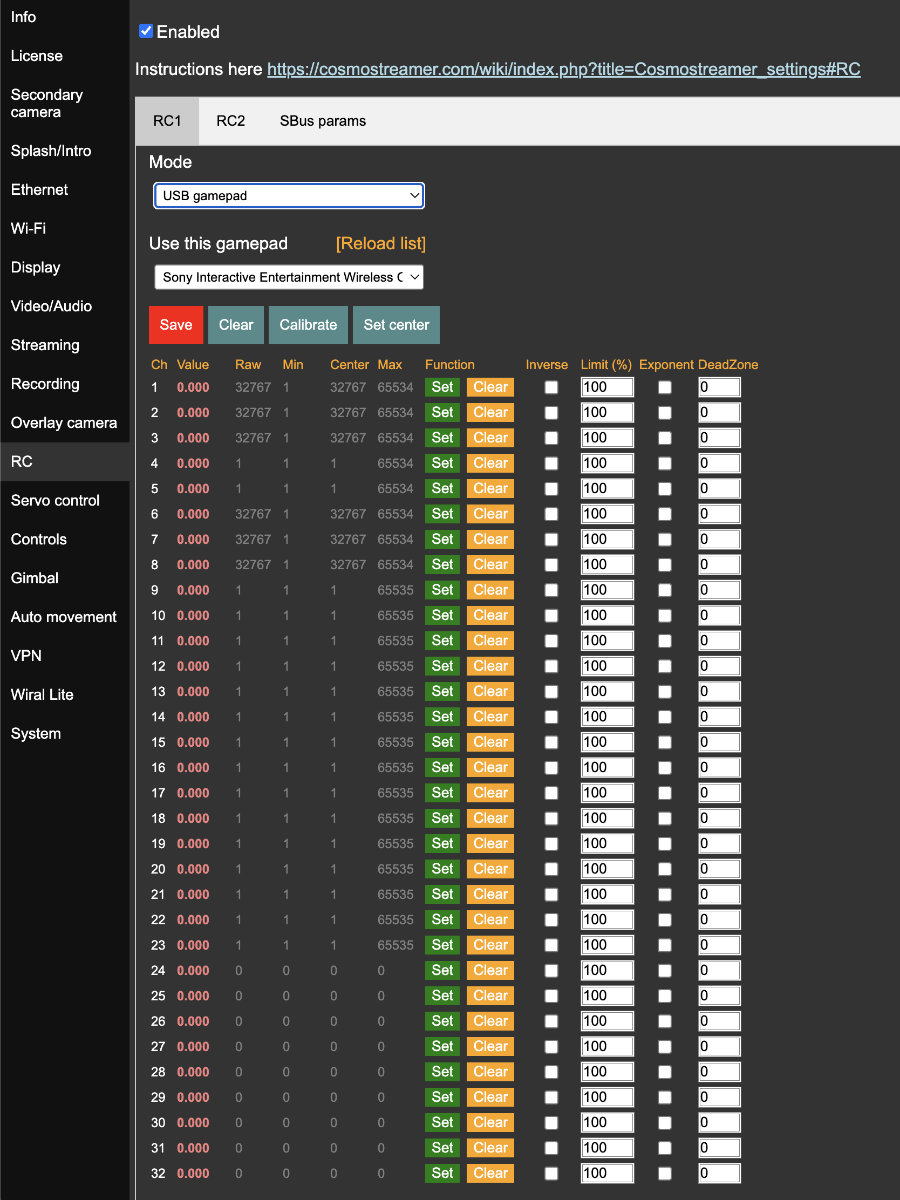This screenshot has height=1200, width=900.
Task: Toggle Inverse checkbox for channel 1
Action: [551, 387]
